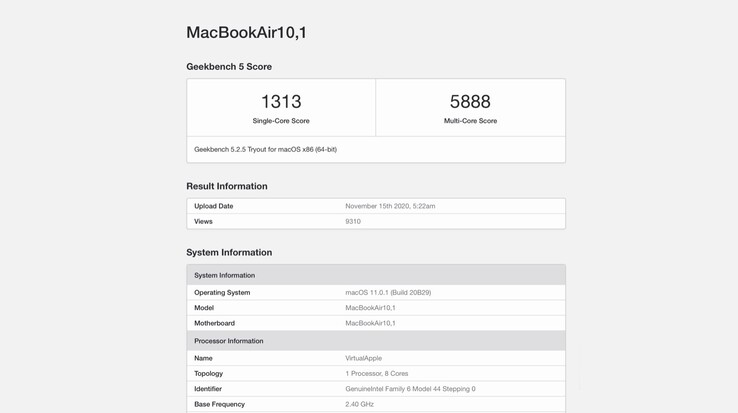738x413 pixels.
Task: Click the multi-core score value 5888
Action: click(470, 102)
